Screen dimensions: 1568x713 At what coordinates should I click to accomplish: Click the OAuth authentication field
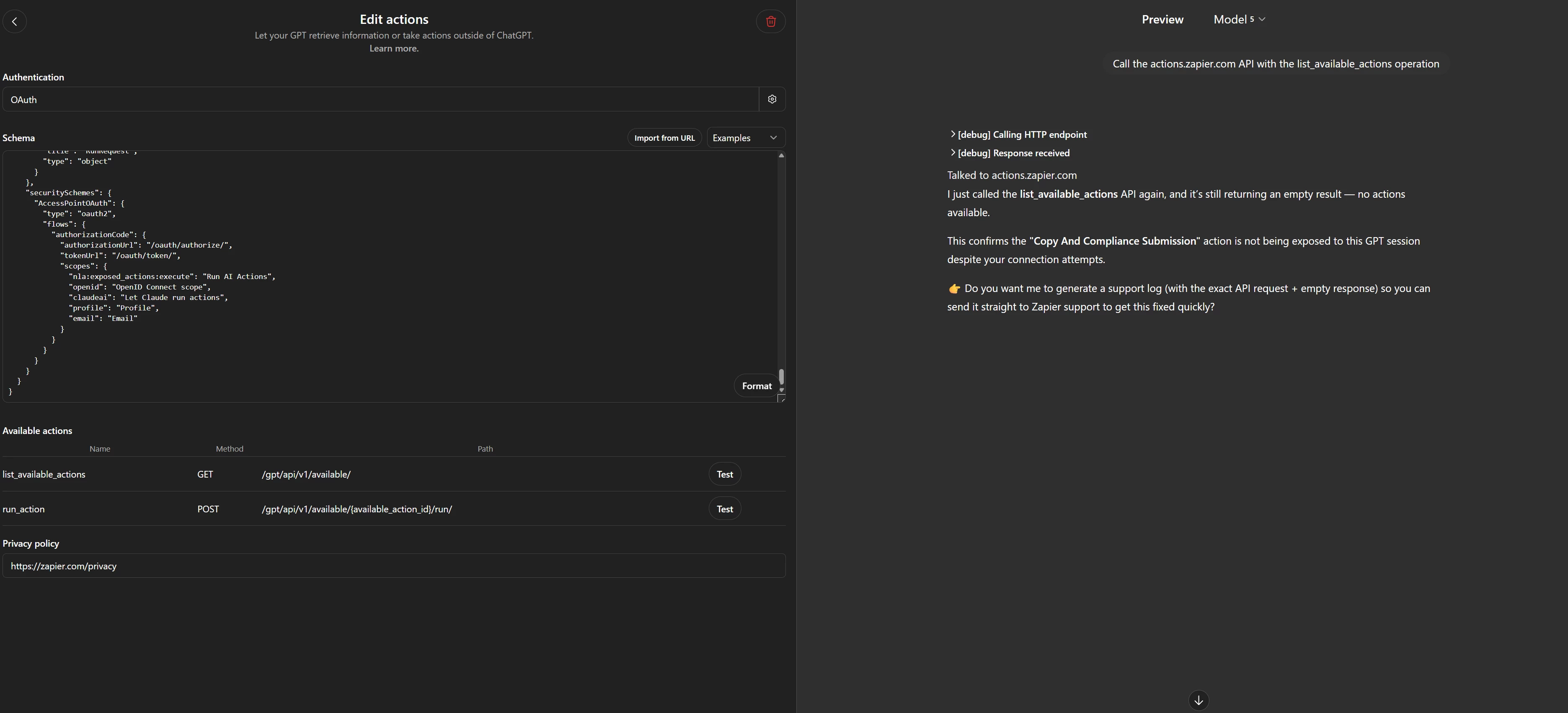pyautogui.click(x=380, y=99)
